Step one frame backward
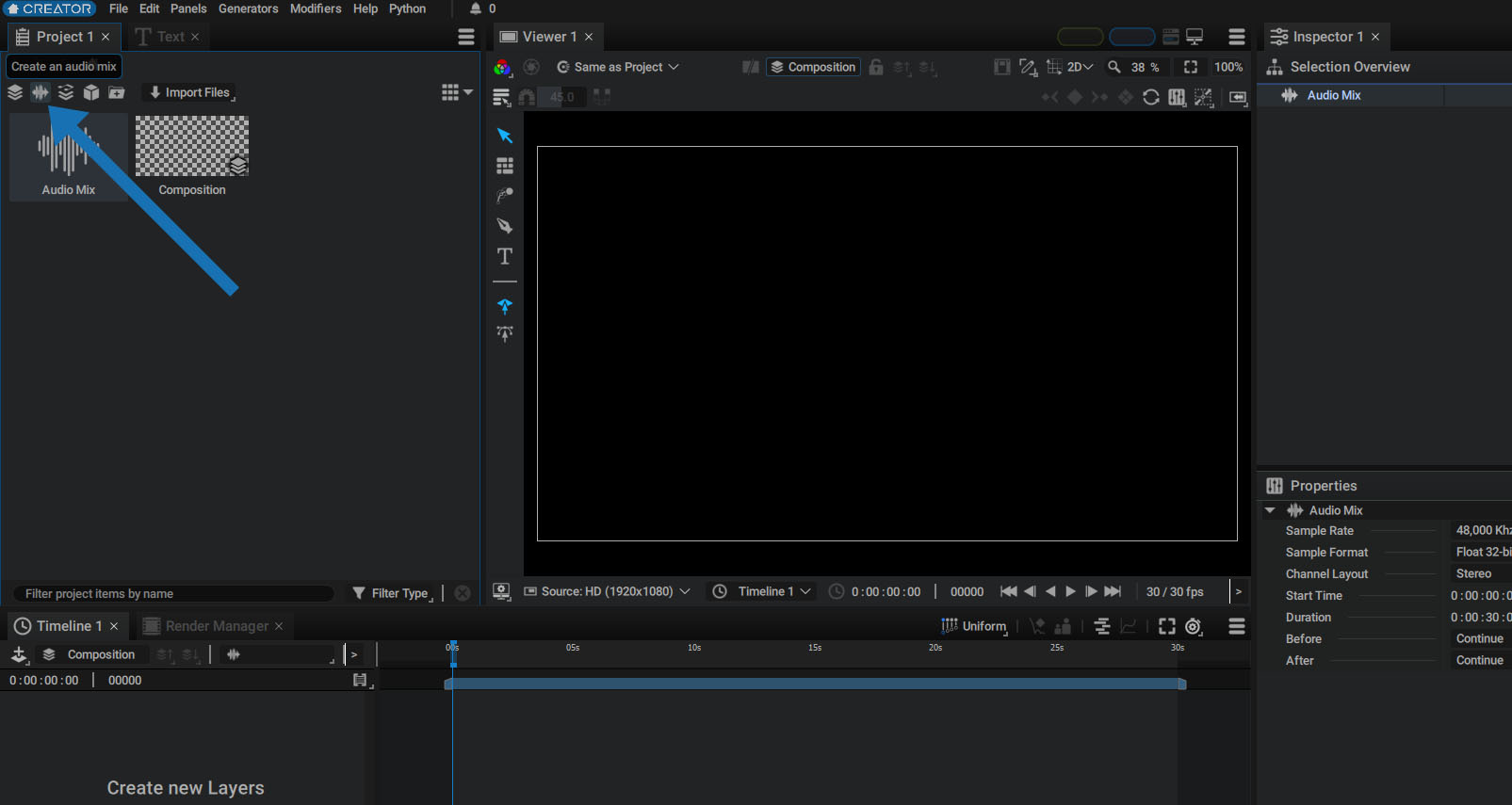Viewport: 1512px width, 805px height. tap(1030, 591)
